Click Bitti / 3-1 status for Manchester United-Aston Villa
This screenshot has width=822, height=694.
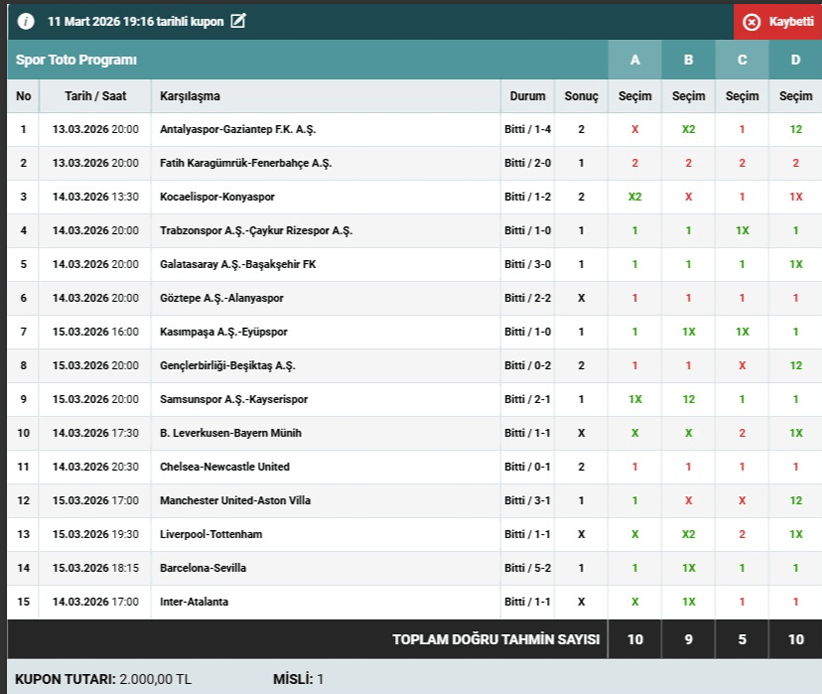(x=527, y=501)
